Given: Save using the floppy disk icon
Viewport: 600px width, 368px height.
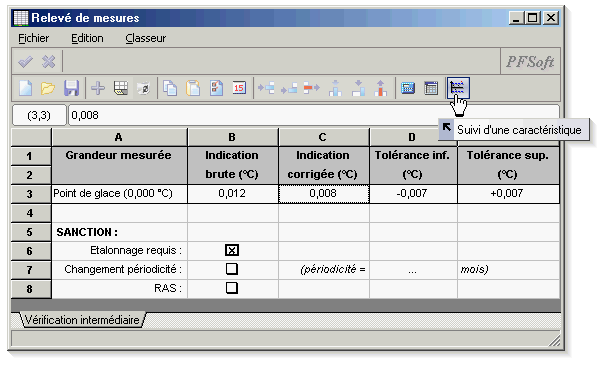Looking at the screenshot, I should pos(71,88).
